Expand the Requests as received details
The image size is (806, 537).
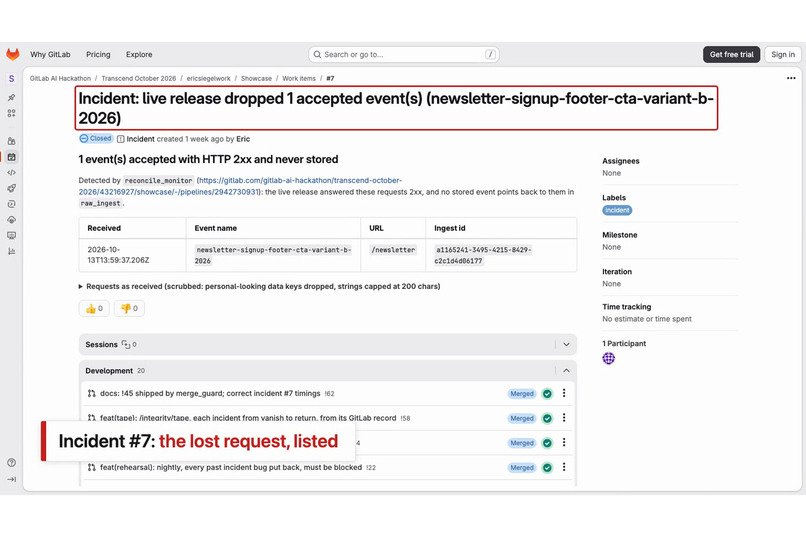[260, 286]
